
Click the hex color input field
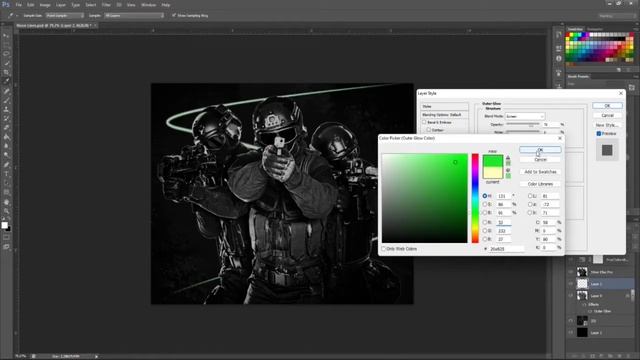tap(506, 249)
